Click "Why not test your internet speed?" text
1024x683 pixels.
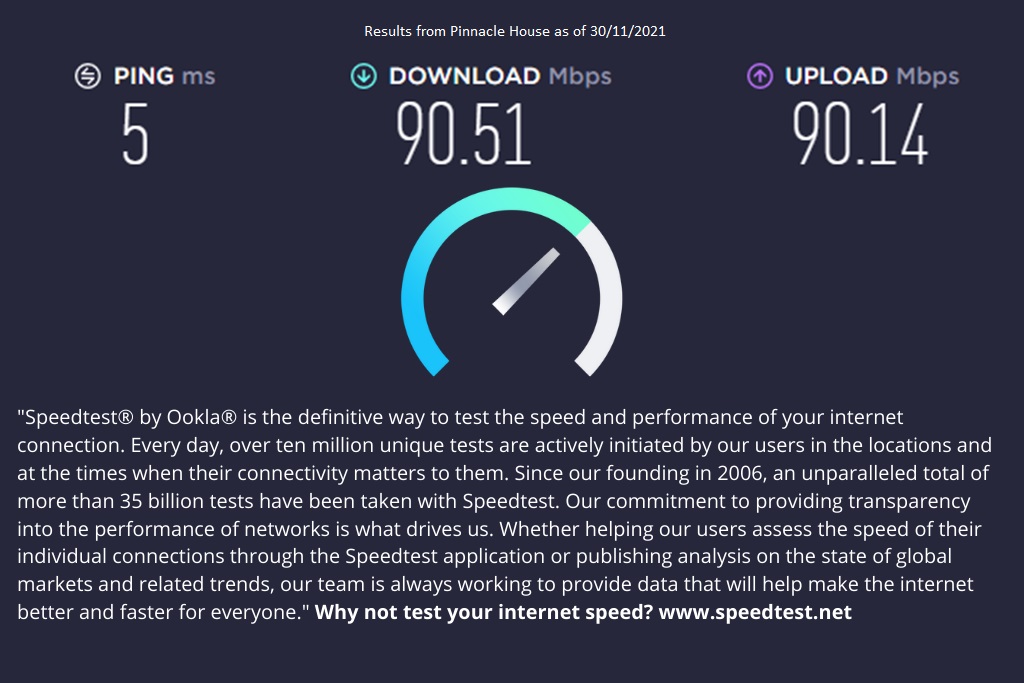pyautogui.click(x=484, y=612)
